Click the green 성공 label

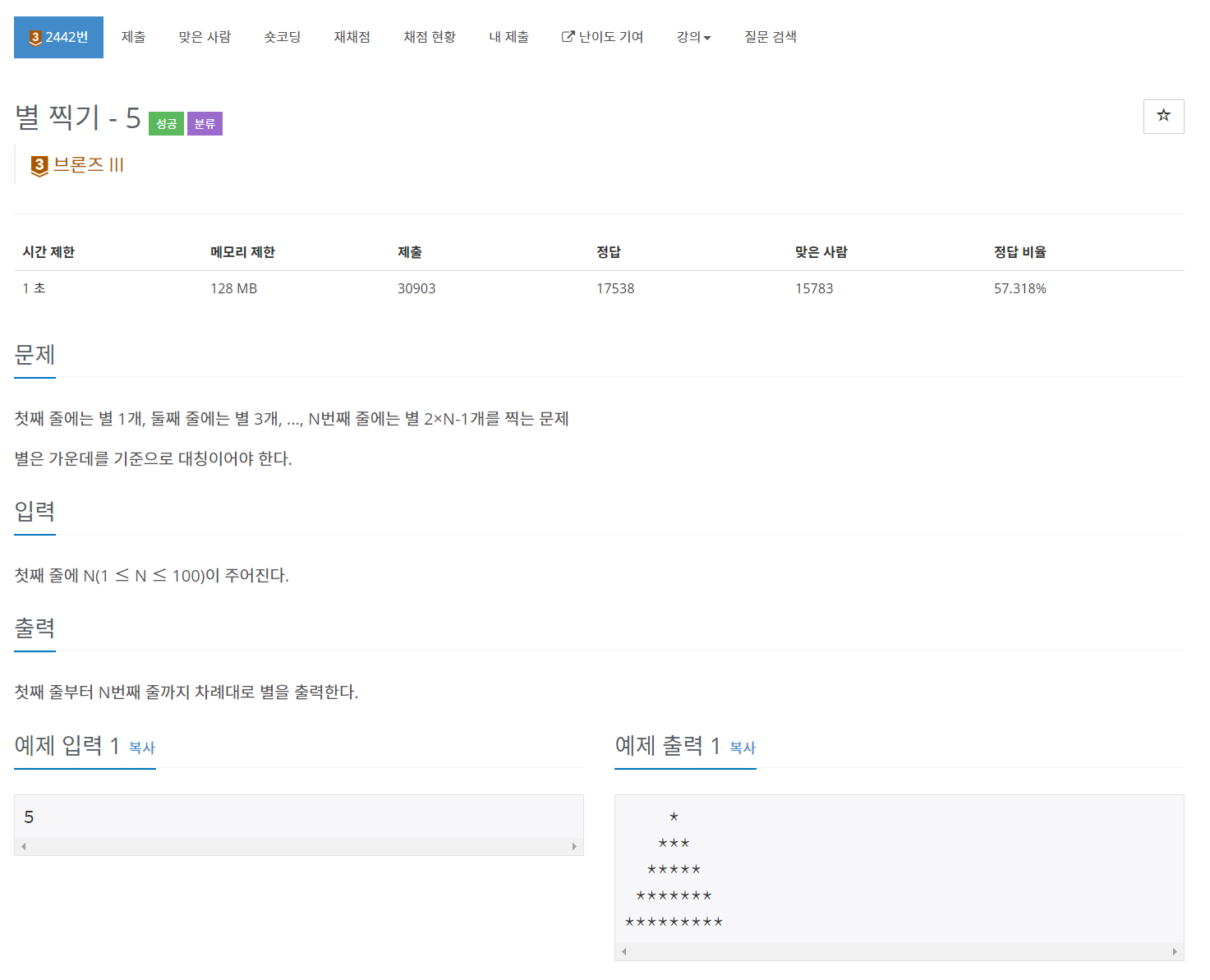166,123
